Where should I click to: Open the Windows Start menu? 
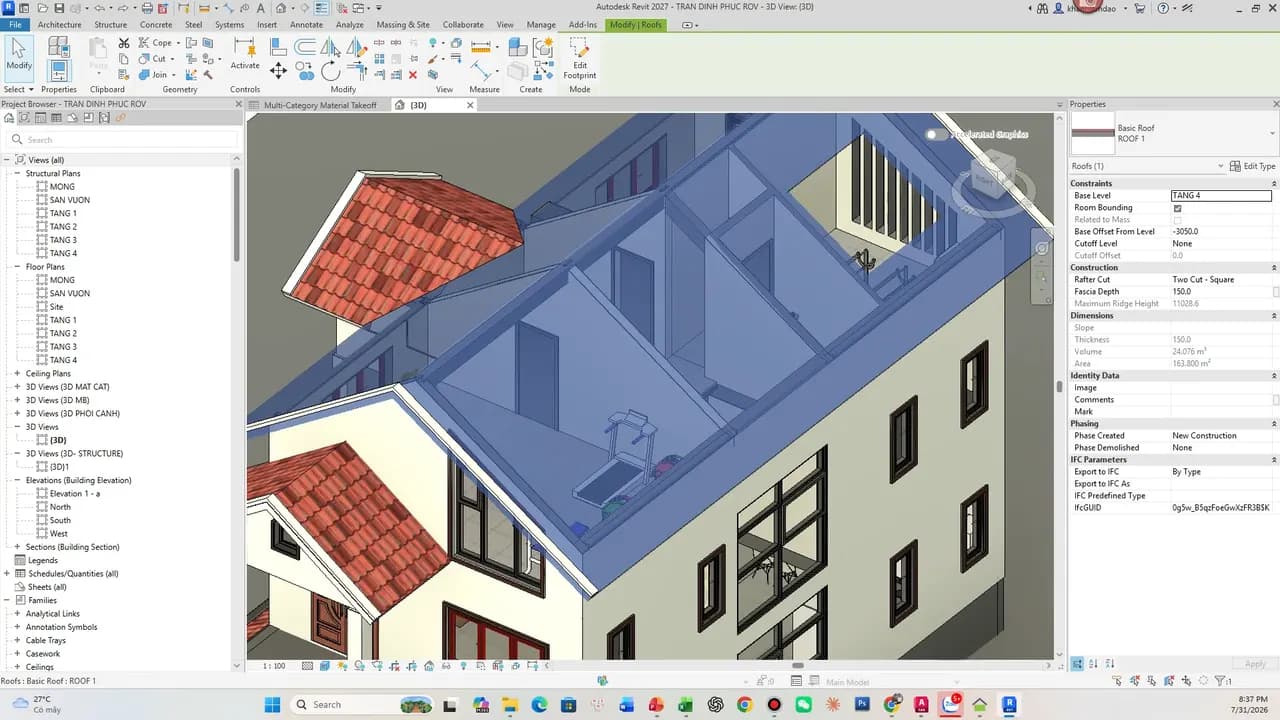(272, 705)
